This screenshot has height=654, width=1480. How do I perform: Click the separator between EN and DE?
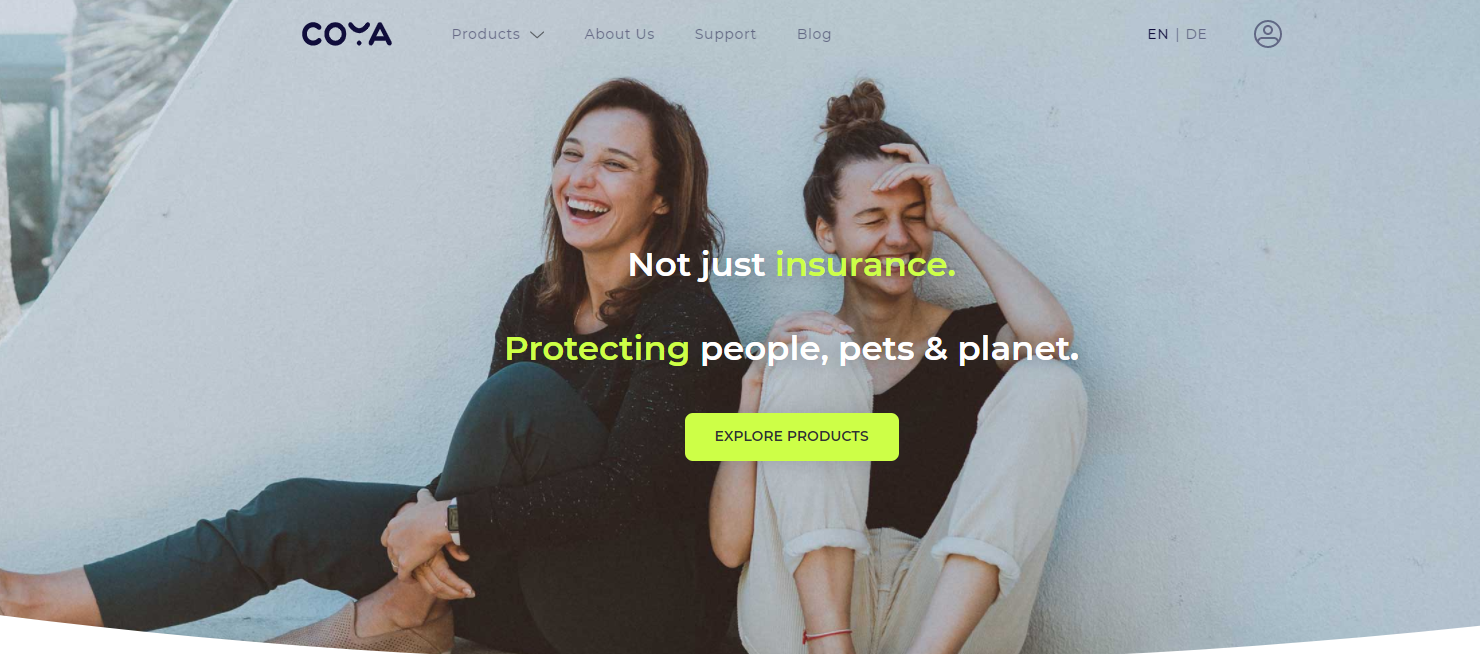tap(1177, 34)
